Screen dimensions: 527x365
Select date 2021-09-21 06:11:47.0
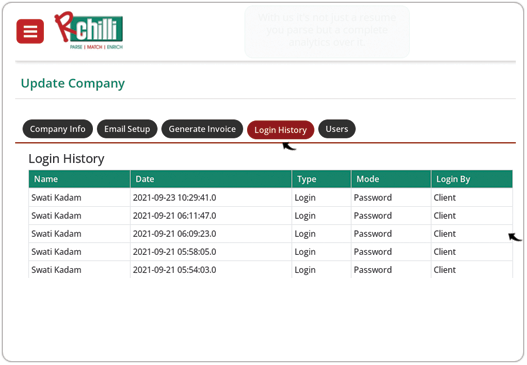(x=174, y=216)
